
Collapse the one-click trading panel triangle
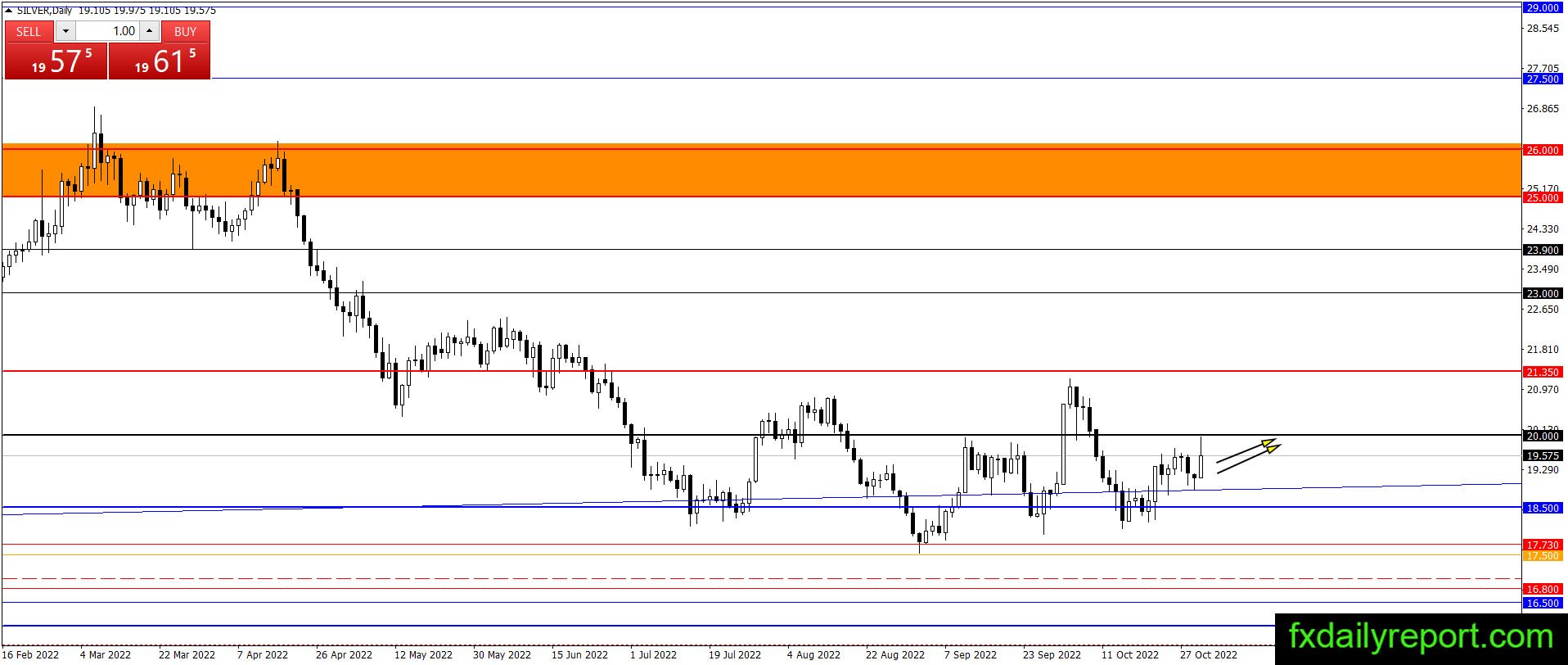pyautogui.click(x=9, y=10)
